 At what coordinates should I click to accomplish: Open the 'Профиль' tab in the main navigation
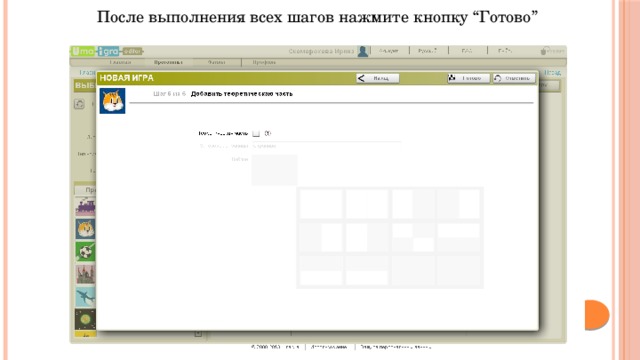(x=264, y=62)
